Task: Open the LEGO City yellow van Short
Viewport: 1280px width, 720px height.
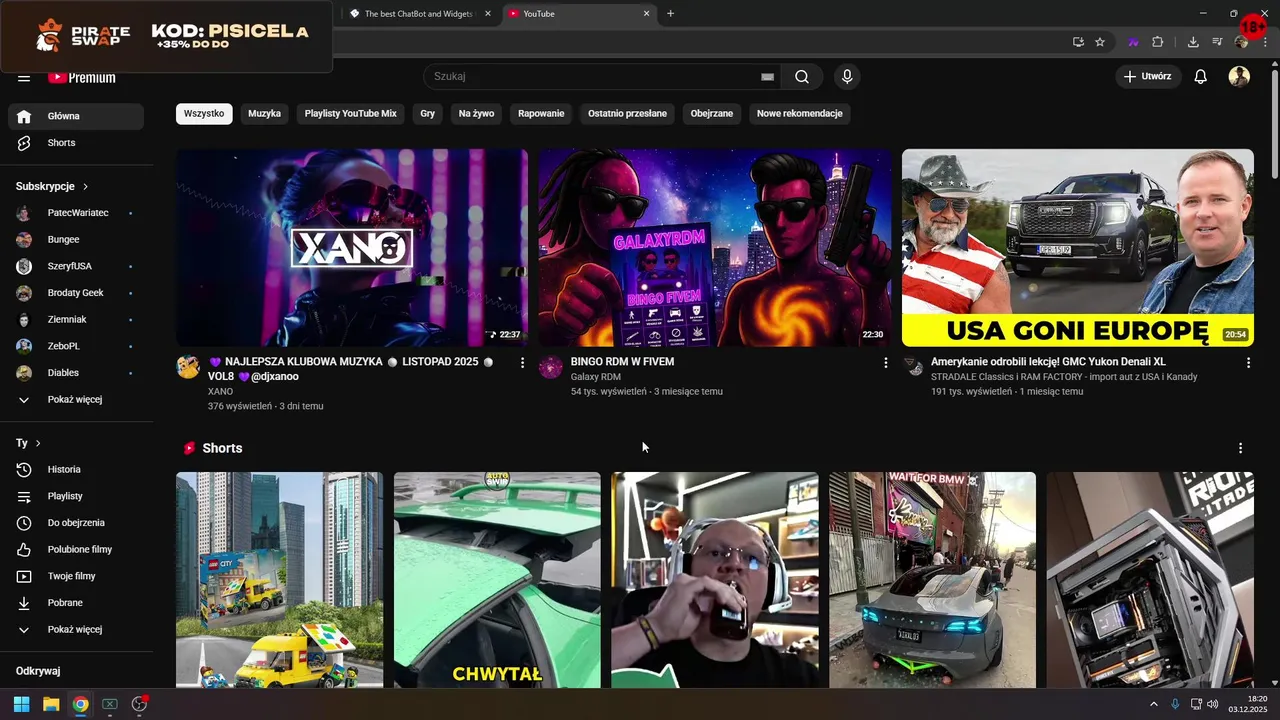Action: tap(279, 580)
